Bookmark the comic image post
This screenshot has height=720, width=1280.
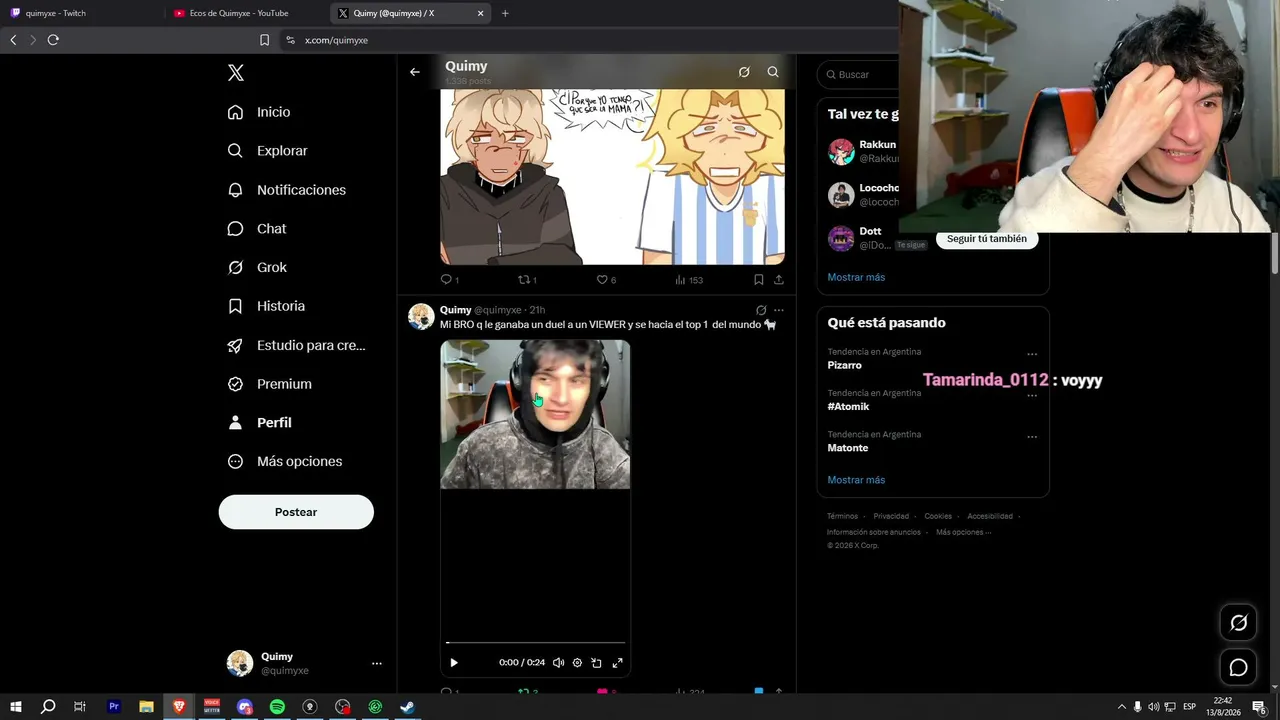[x=759, y=280]
